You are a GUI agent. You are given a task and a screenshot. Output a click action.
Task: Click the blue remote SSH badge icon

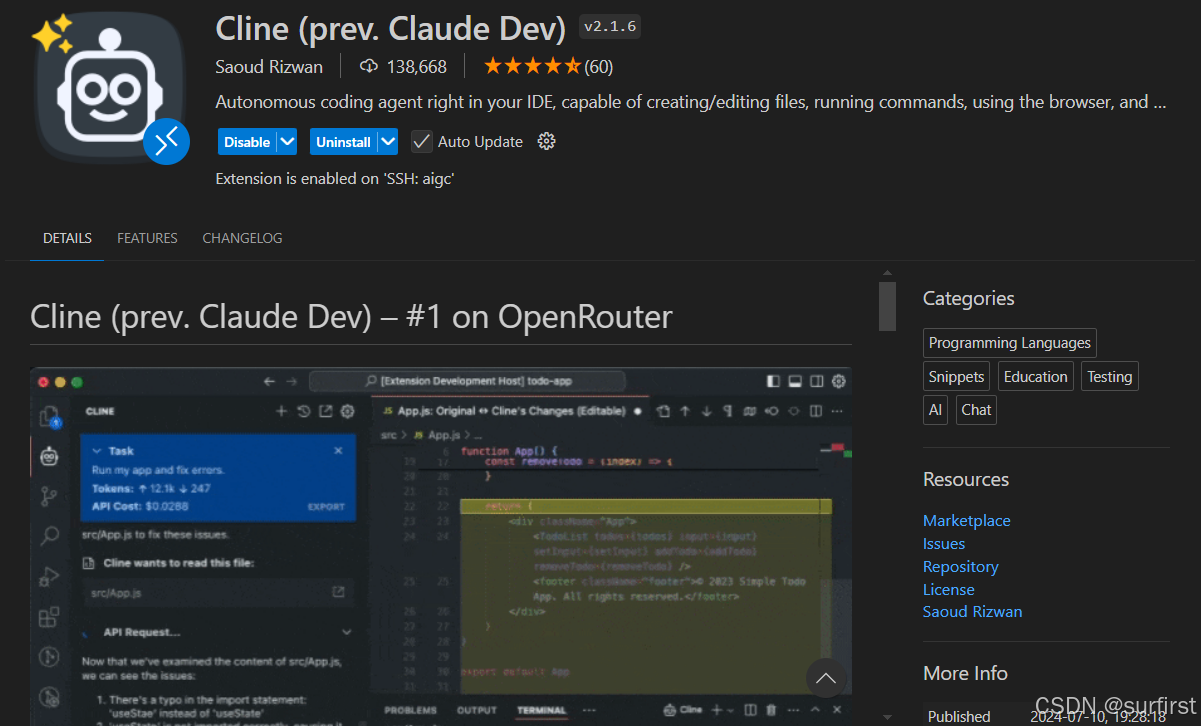(166, 141)
